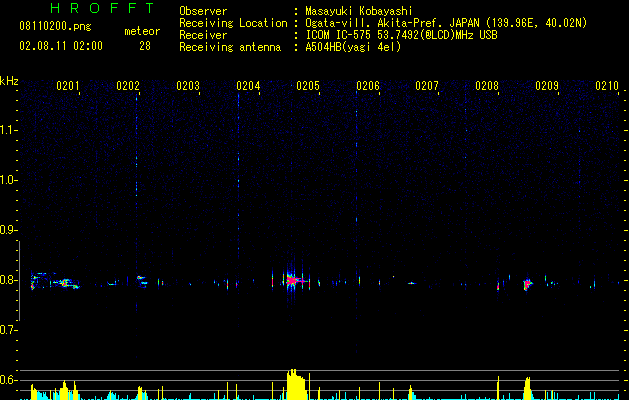The image size is (629, 400).
Task: Click the 0207 time marker
Action: point(427,86)
